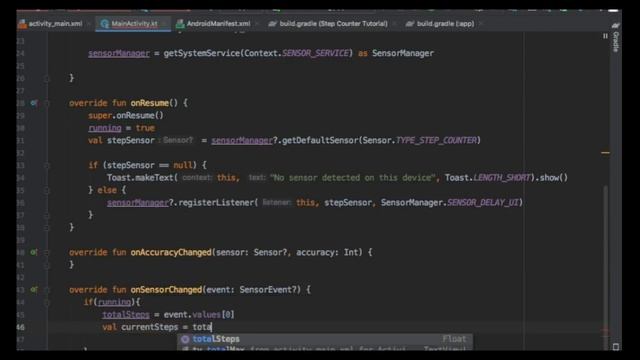Image resolution: width=640 pixels, height=360 pixels.
Task: Collapse the onSensorChanged function fold marker
Action: click(x=47, y=290)
